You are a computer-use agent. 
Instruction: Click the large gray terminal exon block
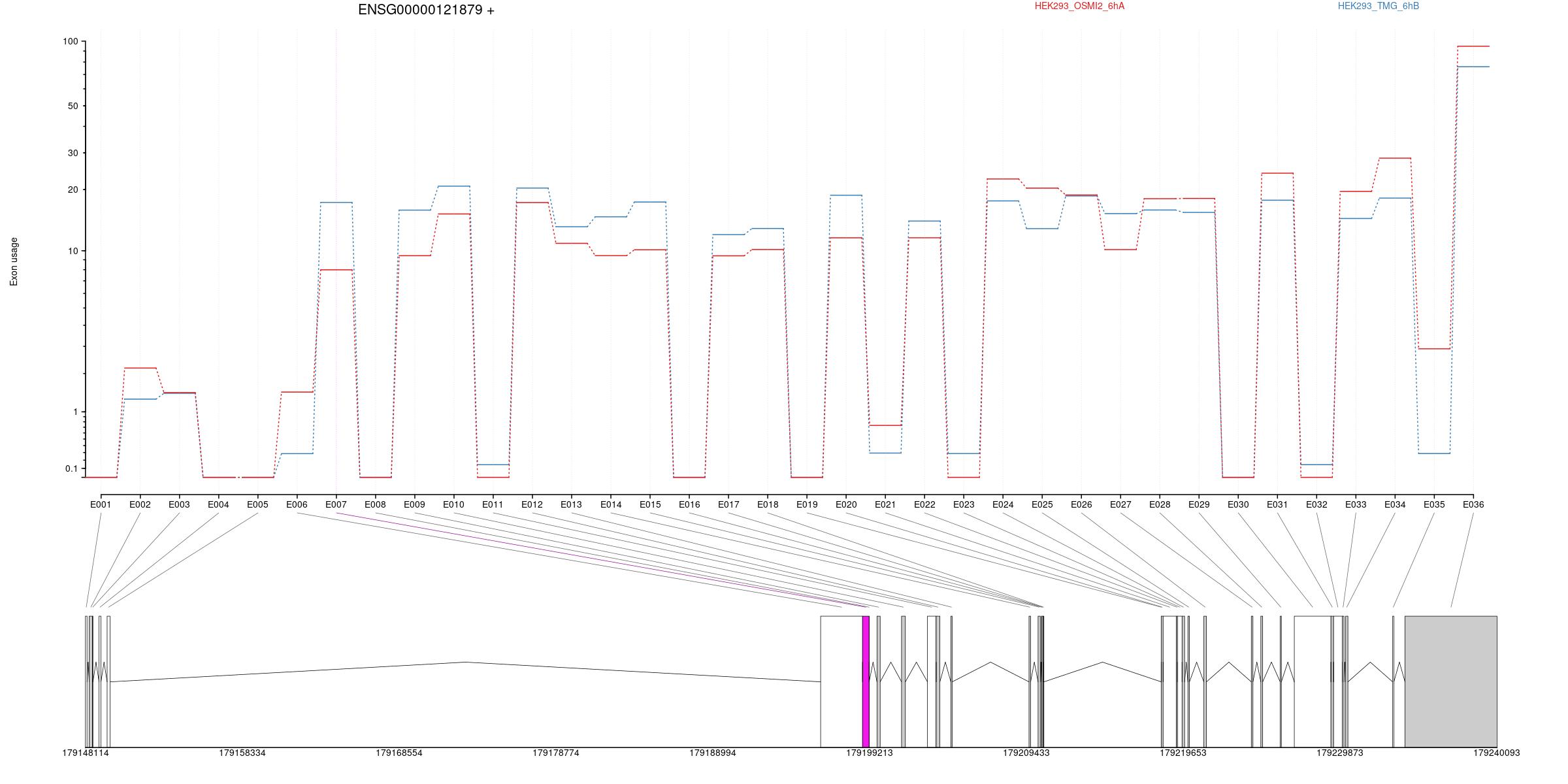[x=1451, y=681]
